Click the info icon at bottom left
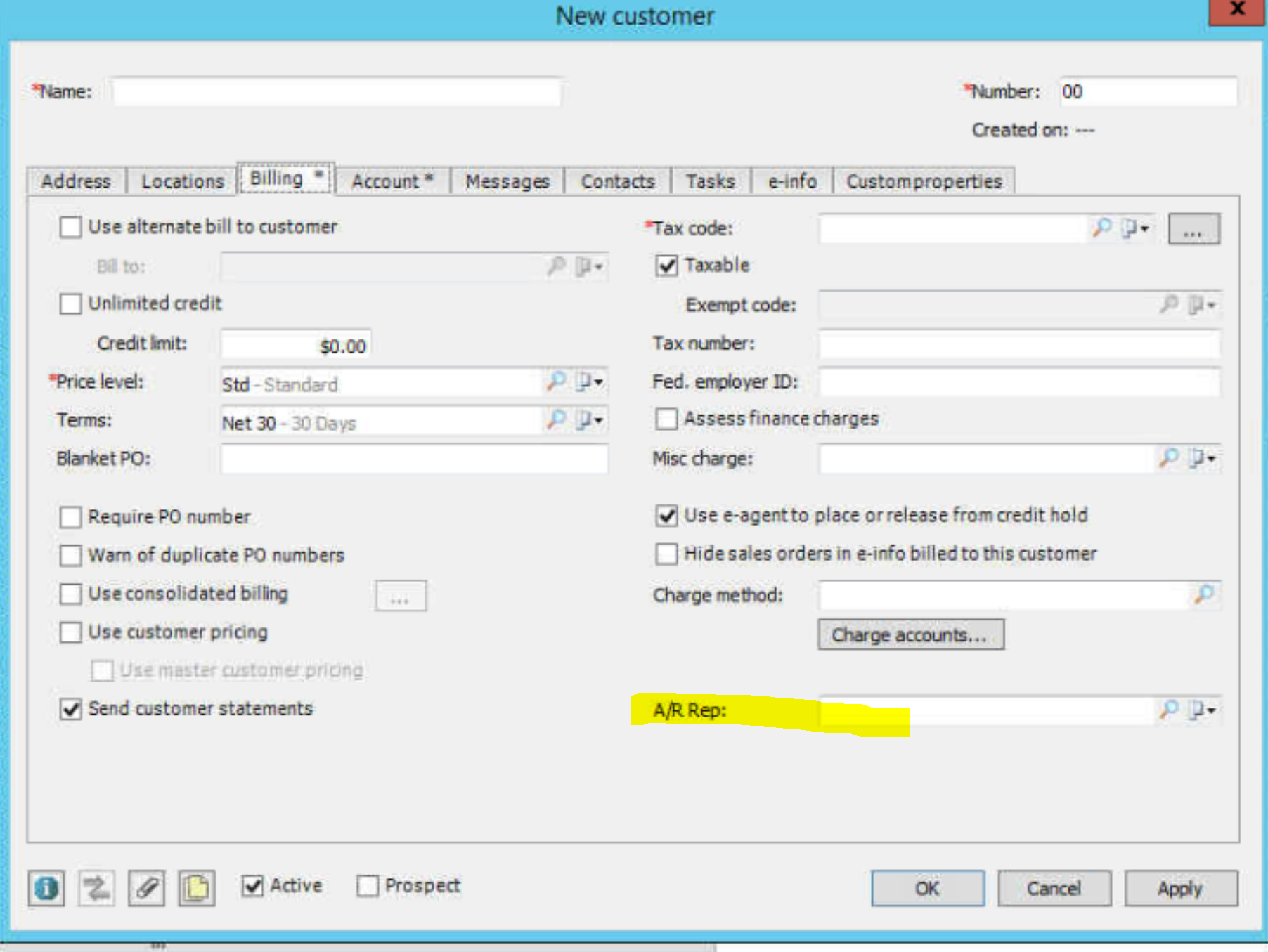The height and width of the screenshot is (952, 1268). [46, 888]
